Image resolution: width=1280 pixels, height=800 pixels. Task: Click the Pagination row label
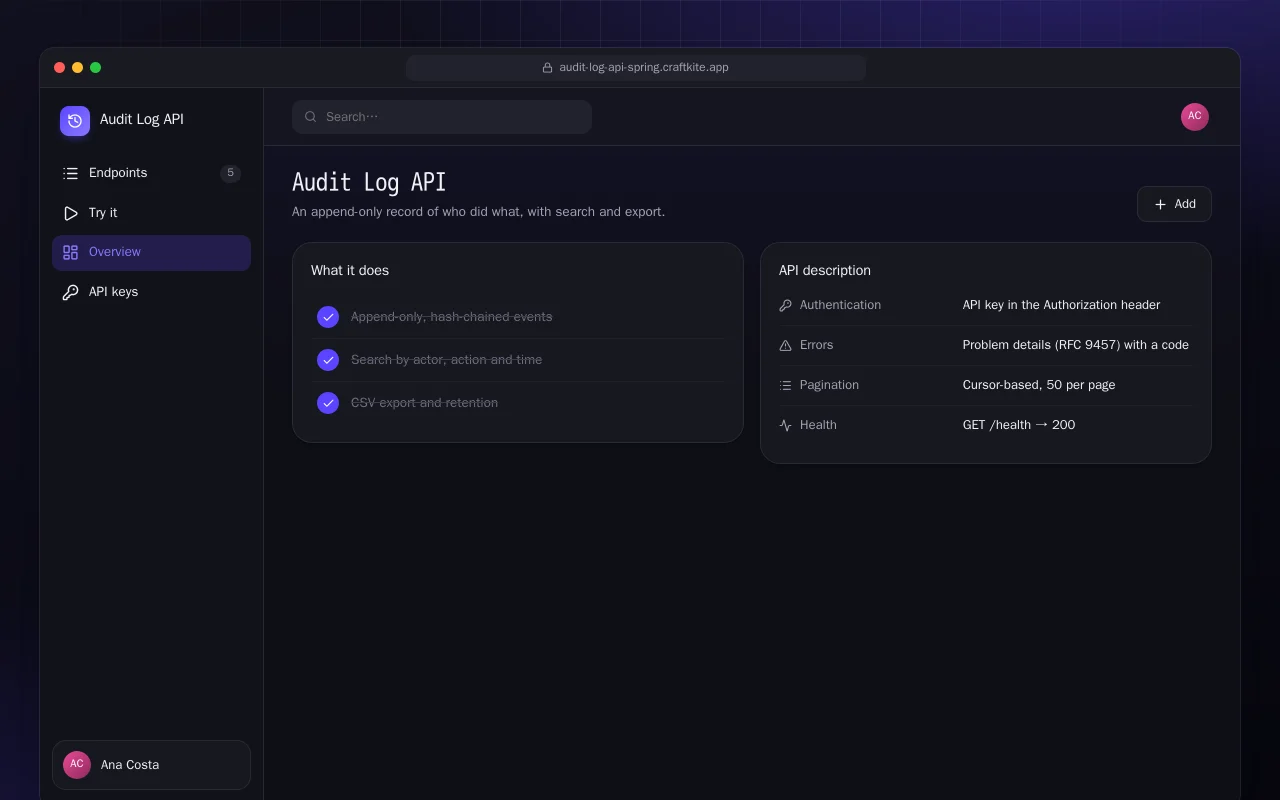click(829, 385)
